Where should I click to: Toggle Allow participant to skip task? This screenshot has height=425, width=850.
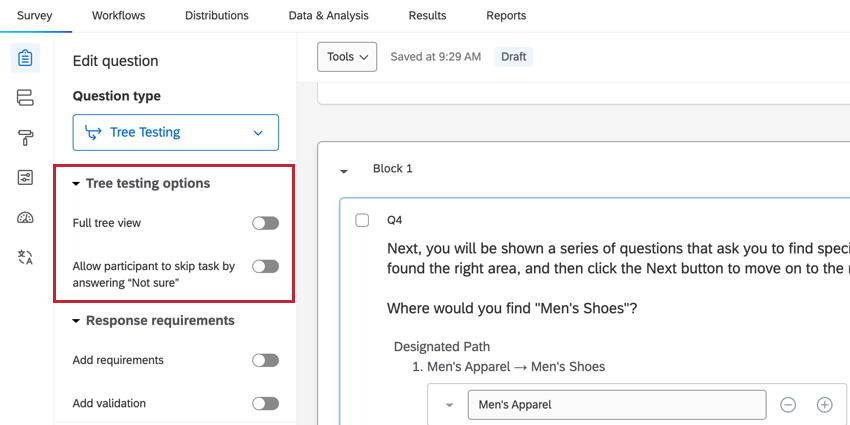click(x=265, y=267)
